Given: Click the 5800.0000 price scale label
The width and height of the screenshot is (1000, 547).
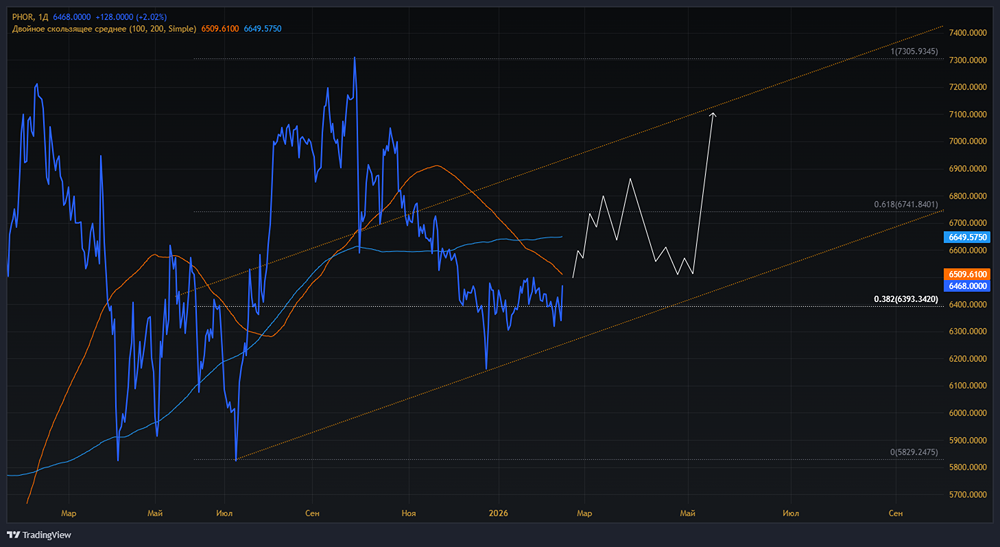Looking at the screenshot, I should pyautogui.click(x=967, y=467).
